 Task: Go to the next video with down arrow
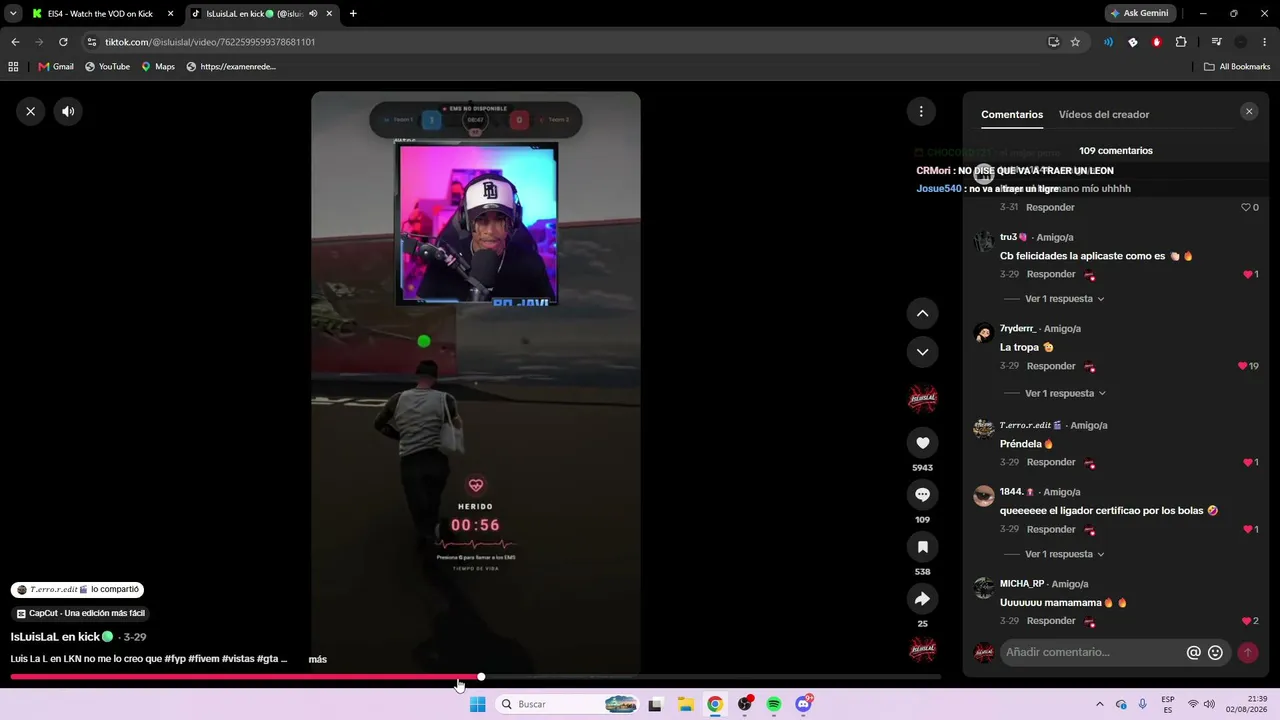coord(922,352)
